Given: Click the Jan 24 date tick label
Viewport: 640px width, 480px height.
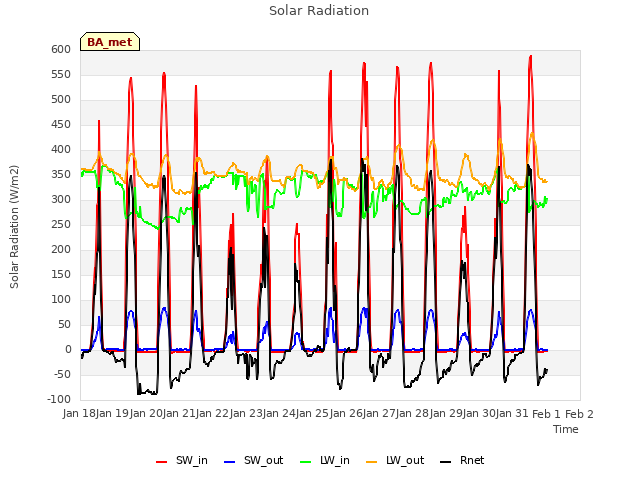Looking at the screenshot, I should point(279,414).
